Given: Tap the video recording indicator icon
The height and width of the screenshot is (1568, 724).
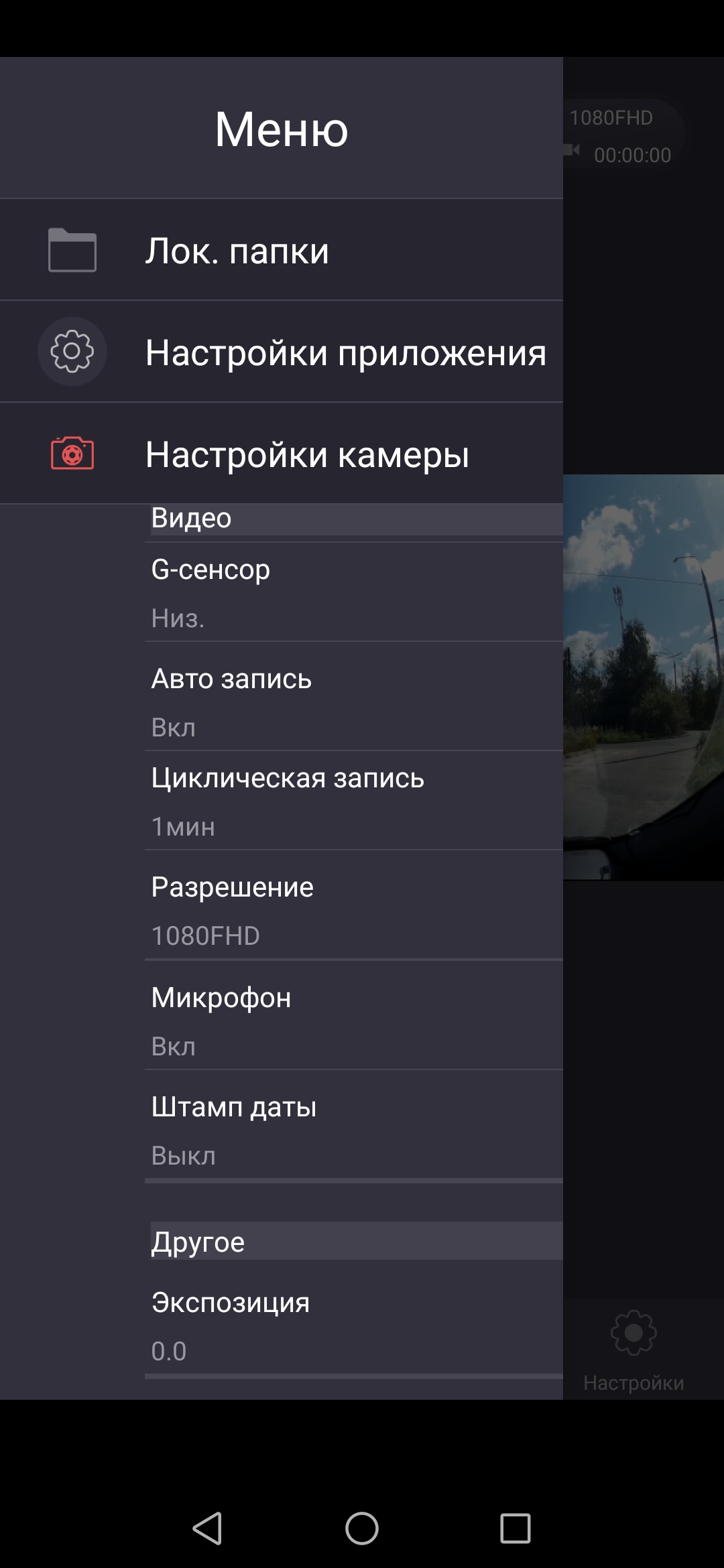Looking at the screenshot, I should point(572,149).
